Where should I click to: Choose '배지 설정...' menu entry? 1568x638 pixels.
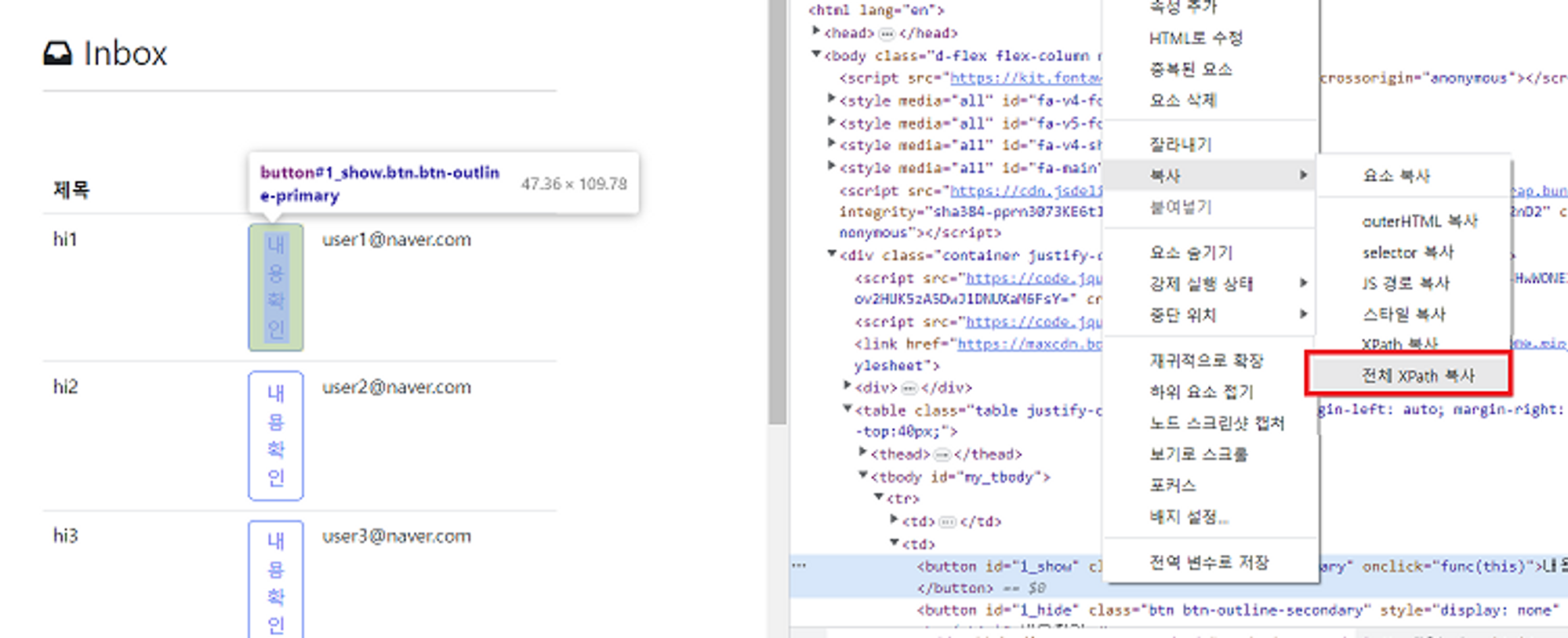click(x=1210, y=517)
